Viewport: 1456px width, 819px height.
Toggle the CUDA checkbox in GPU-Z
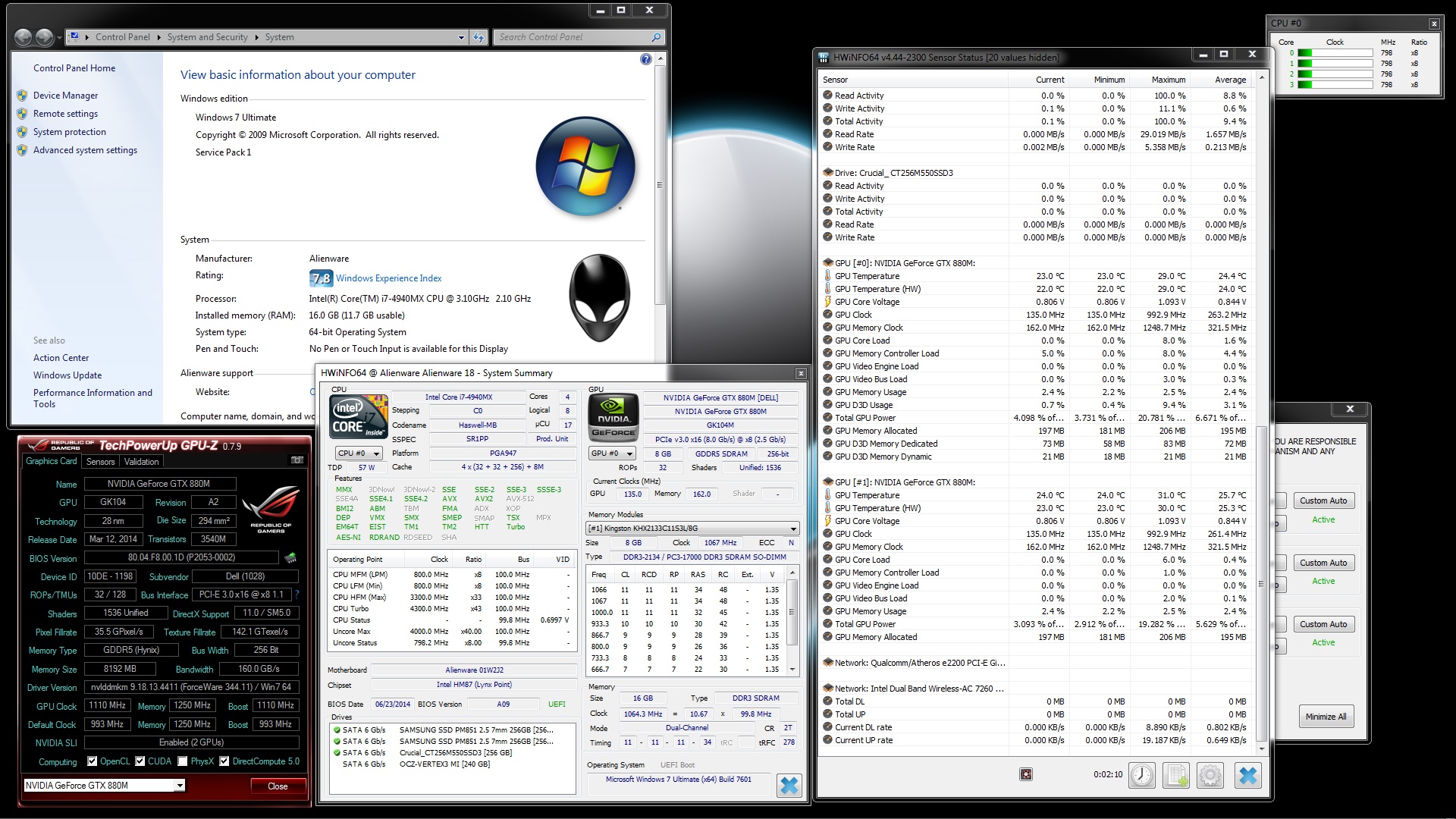(x=140, y=761)
